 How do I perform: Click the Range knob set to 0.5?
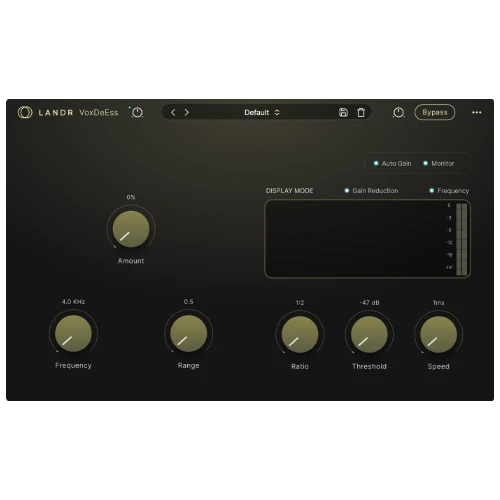[x=189, y=334]
